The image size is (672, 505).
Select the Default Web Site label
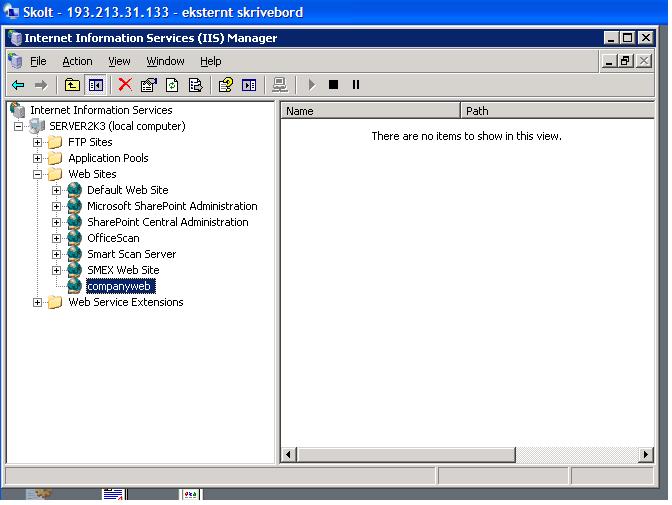point(128,190)
